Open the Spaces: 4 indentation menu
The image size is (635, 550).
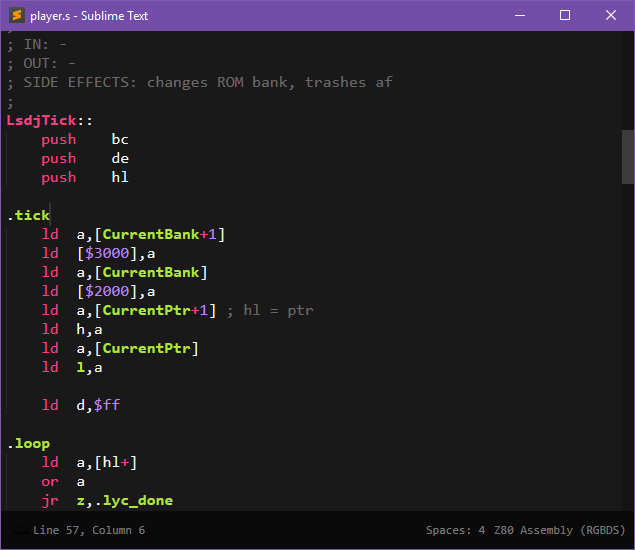(x=455, y=530)
